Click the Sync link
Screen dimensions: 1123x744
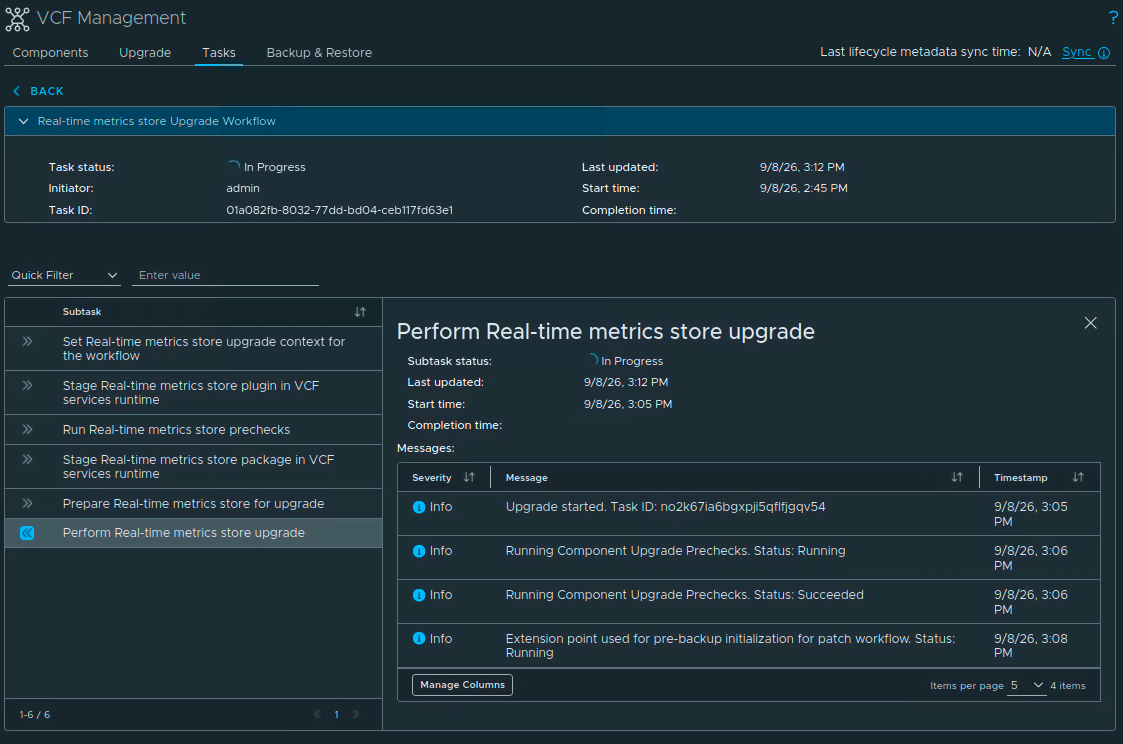click(x=1076, y=52)
